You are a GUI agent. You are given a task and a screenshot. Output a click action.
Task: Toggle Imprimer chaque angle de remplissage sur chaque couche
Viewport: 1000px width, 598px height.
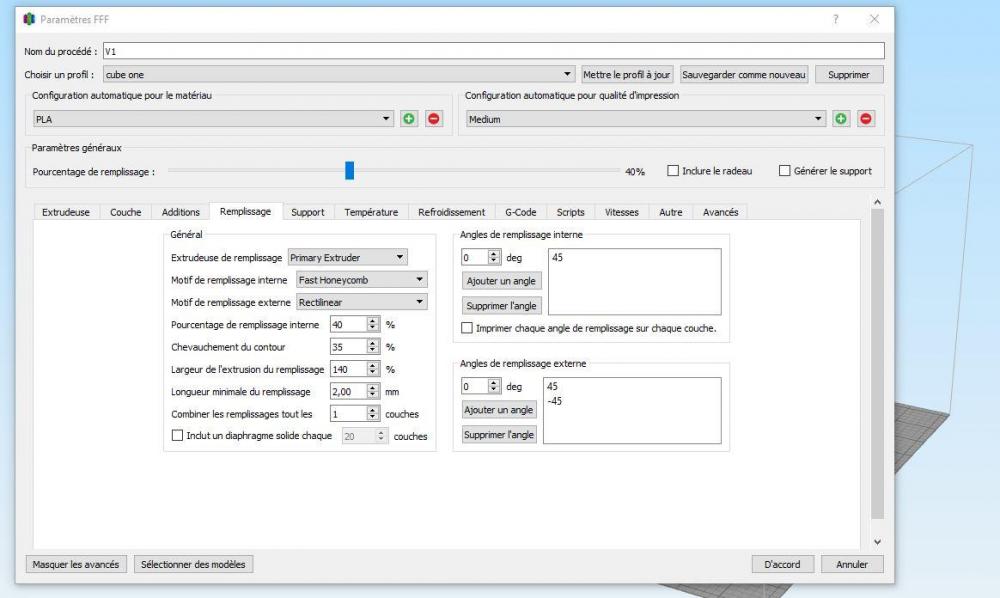pyautogui.click(x=467, y=328)
